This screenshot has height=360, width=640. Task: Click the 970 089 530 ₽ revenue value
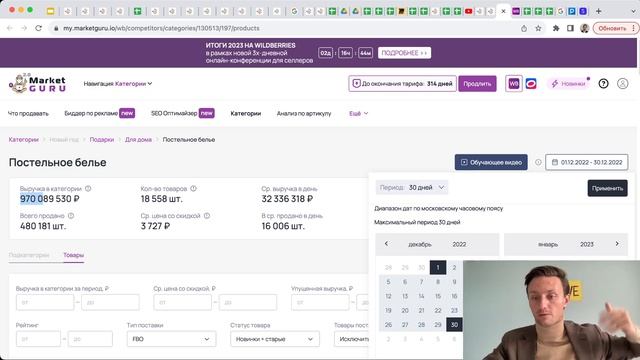tap(50, 199)
